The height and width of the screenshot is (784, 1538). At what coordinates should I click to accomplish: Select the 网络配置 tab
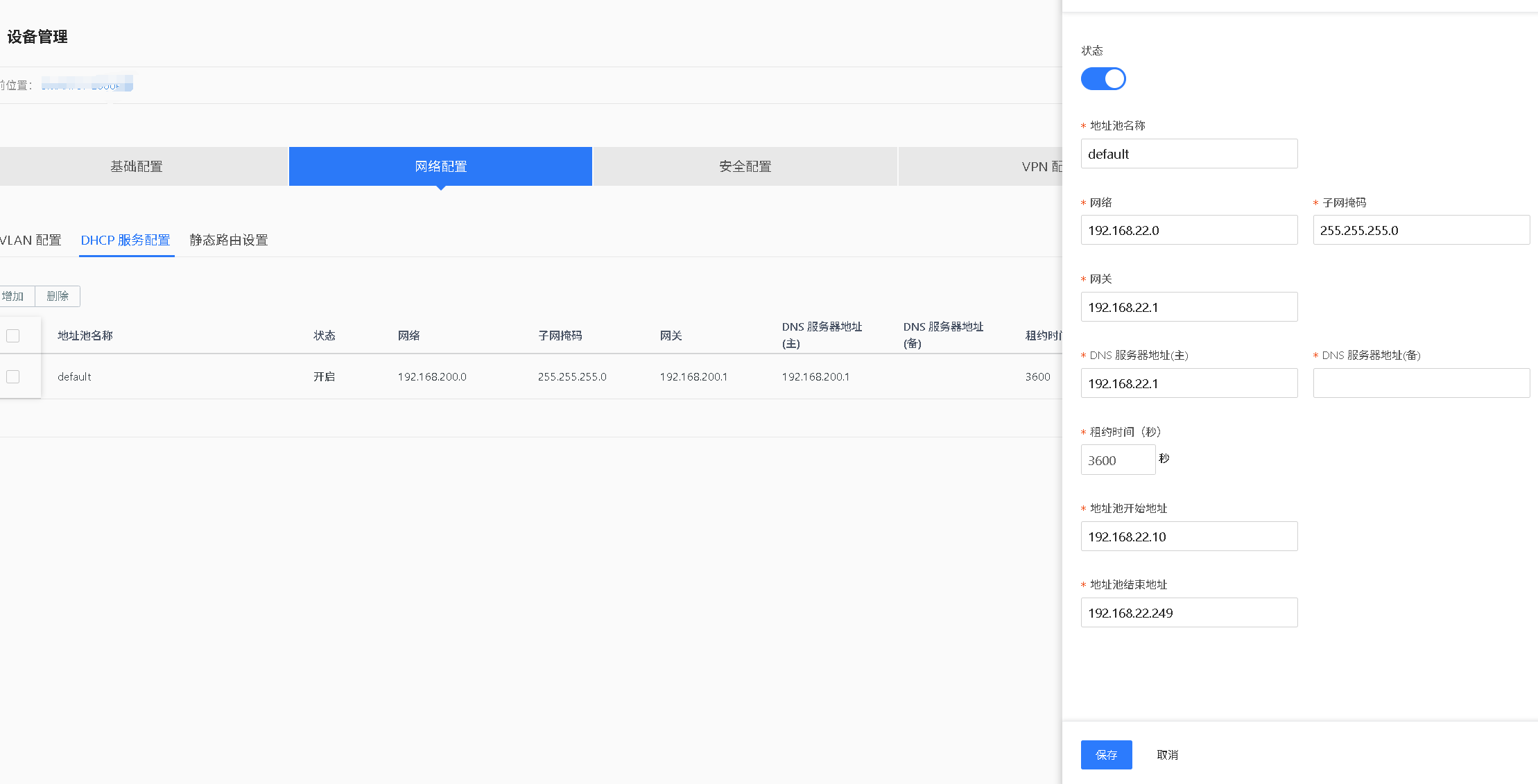coord(440,166)
